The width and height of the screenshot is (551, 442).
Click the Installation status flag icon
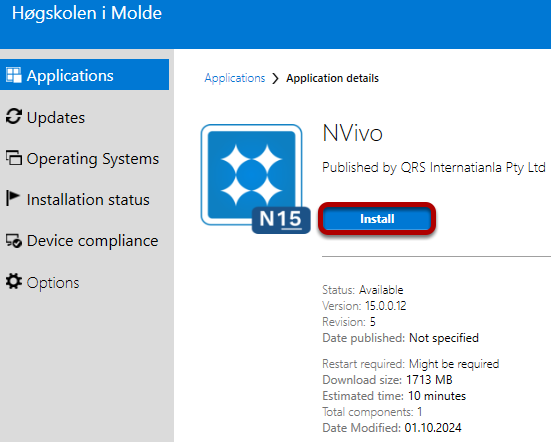(x=13, y=198)
